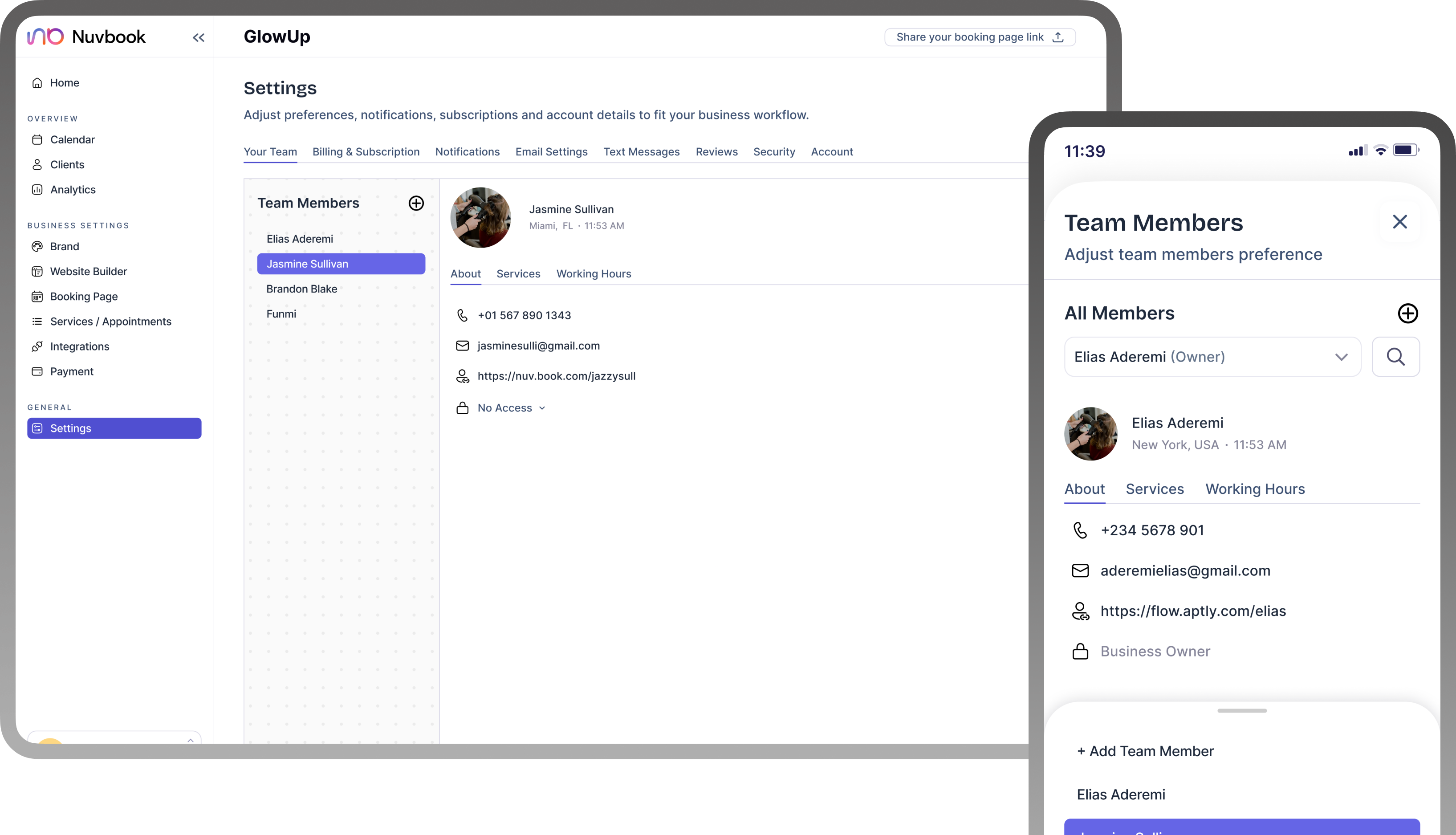Grab the mobile bottom sheet drag handle
The image size is (1456, 835).
point(1242,711)
